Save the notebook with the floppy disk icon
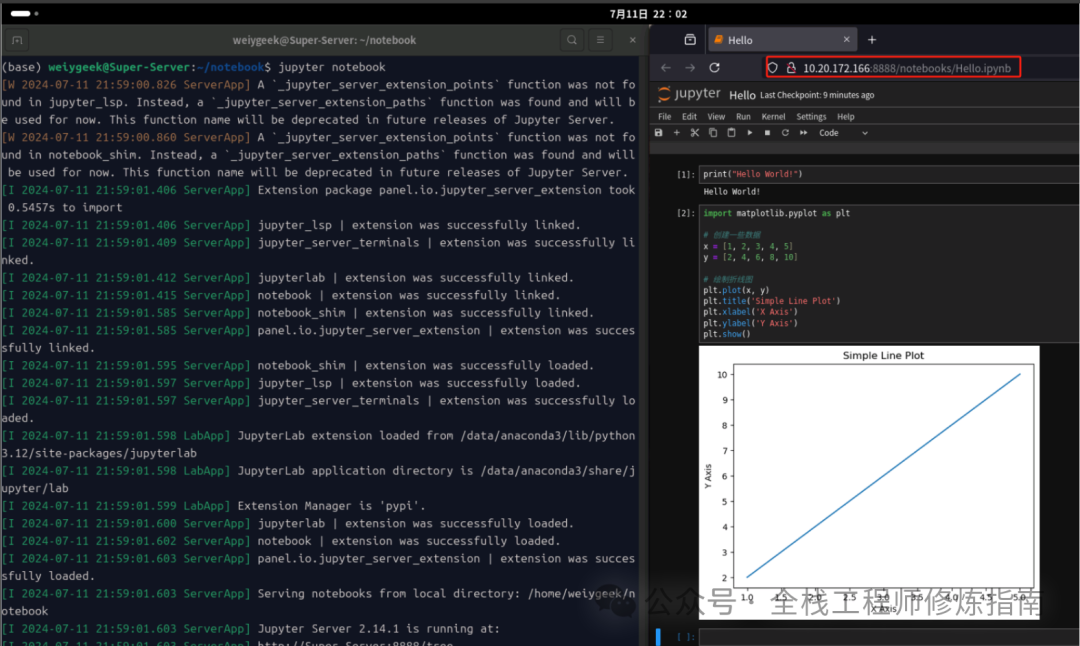1080x646 pixels. (658, 133)
